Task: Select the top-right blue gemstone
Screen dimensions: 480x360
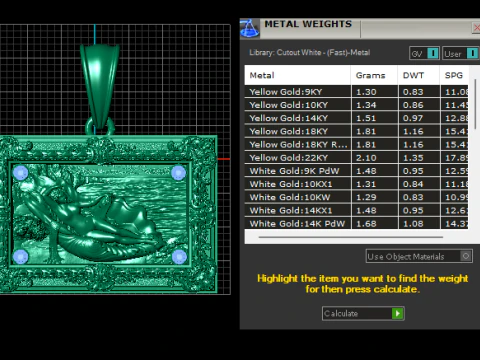Action: tap(178, 173)
